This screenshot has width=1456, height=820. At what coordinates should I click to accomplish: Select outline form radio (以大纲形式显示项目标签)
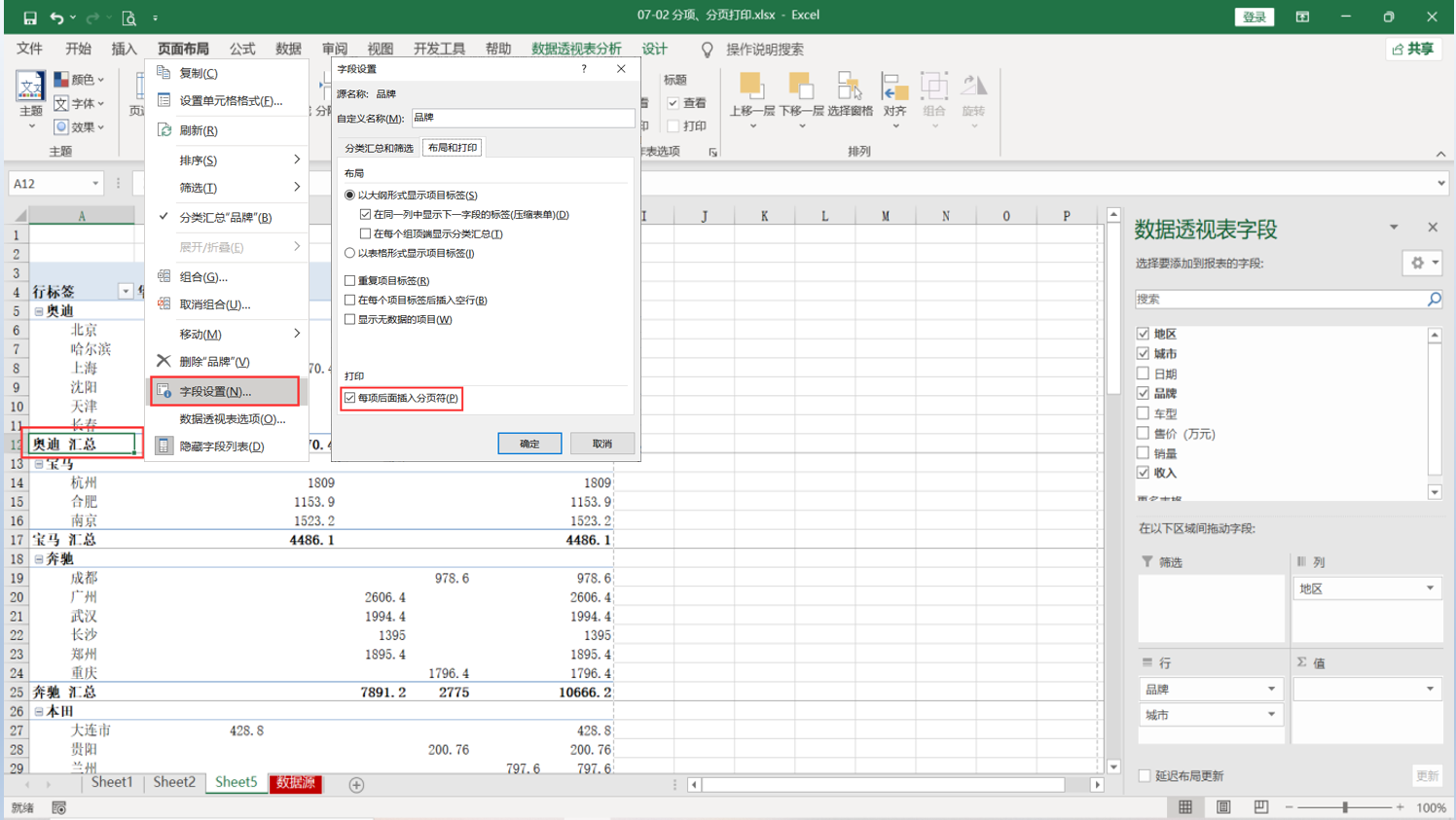350,196
